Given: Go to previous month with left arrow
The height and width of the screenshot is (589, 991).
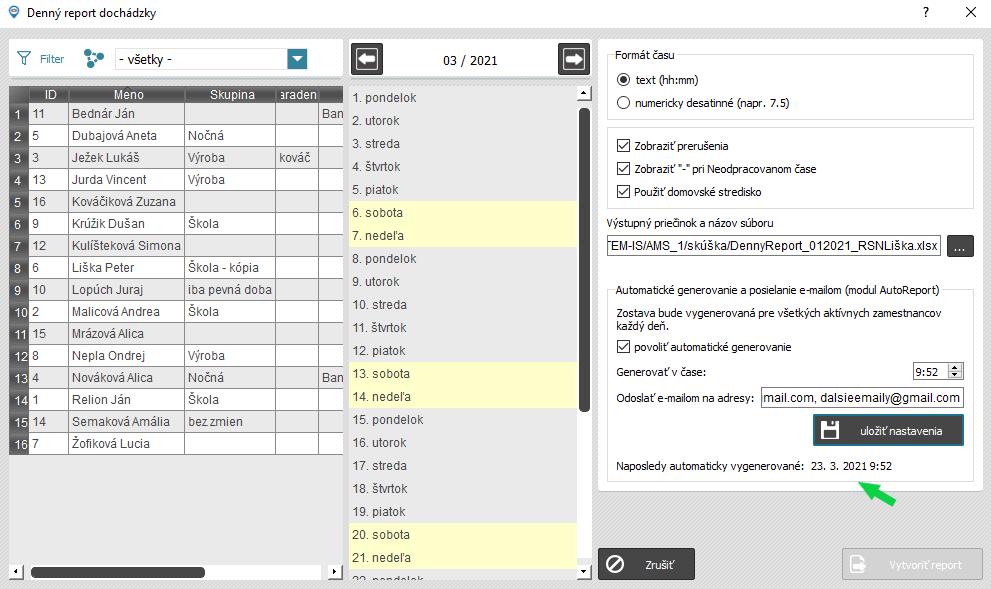Looking at the screenshot, I should [367, 60].
